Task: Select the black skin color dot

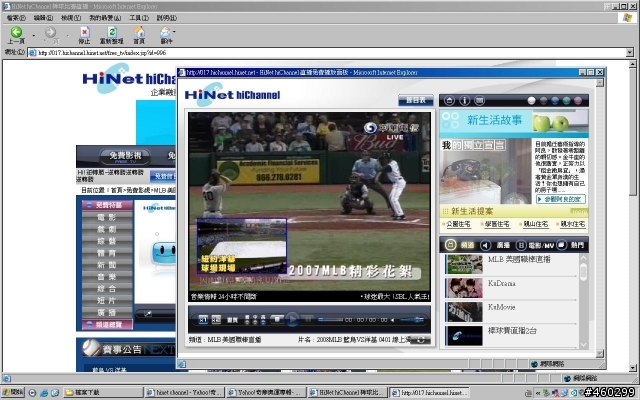Action: click(x=543, y=100)
